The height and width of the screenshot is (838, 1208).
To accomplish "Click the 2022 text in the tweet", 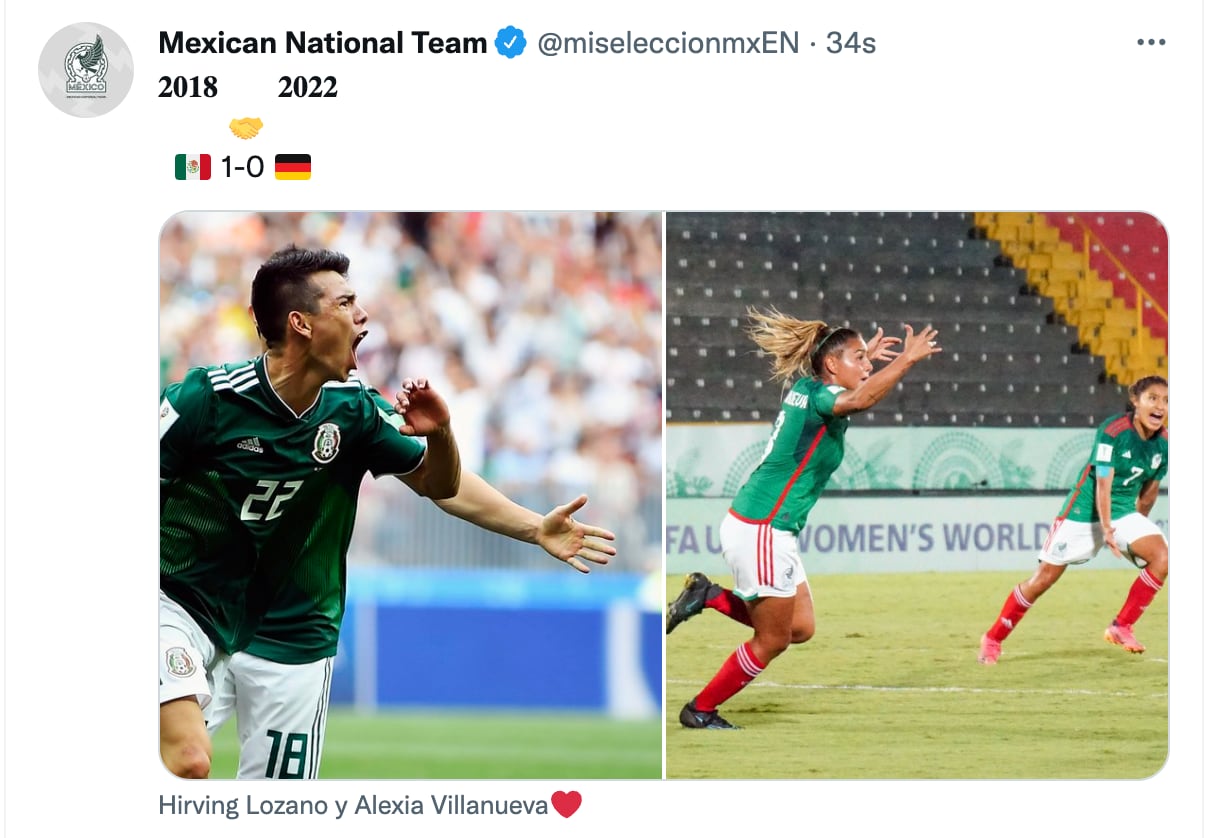I will tap(308, 88).
